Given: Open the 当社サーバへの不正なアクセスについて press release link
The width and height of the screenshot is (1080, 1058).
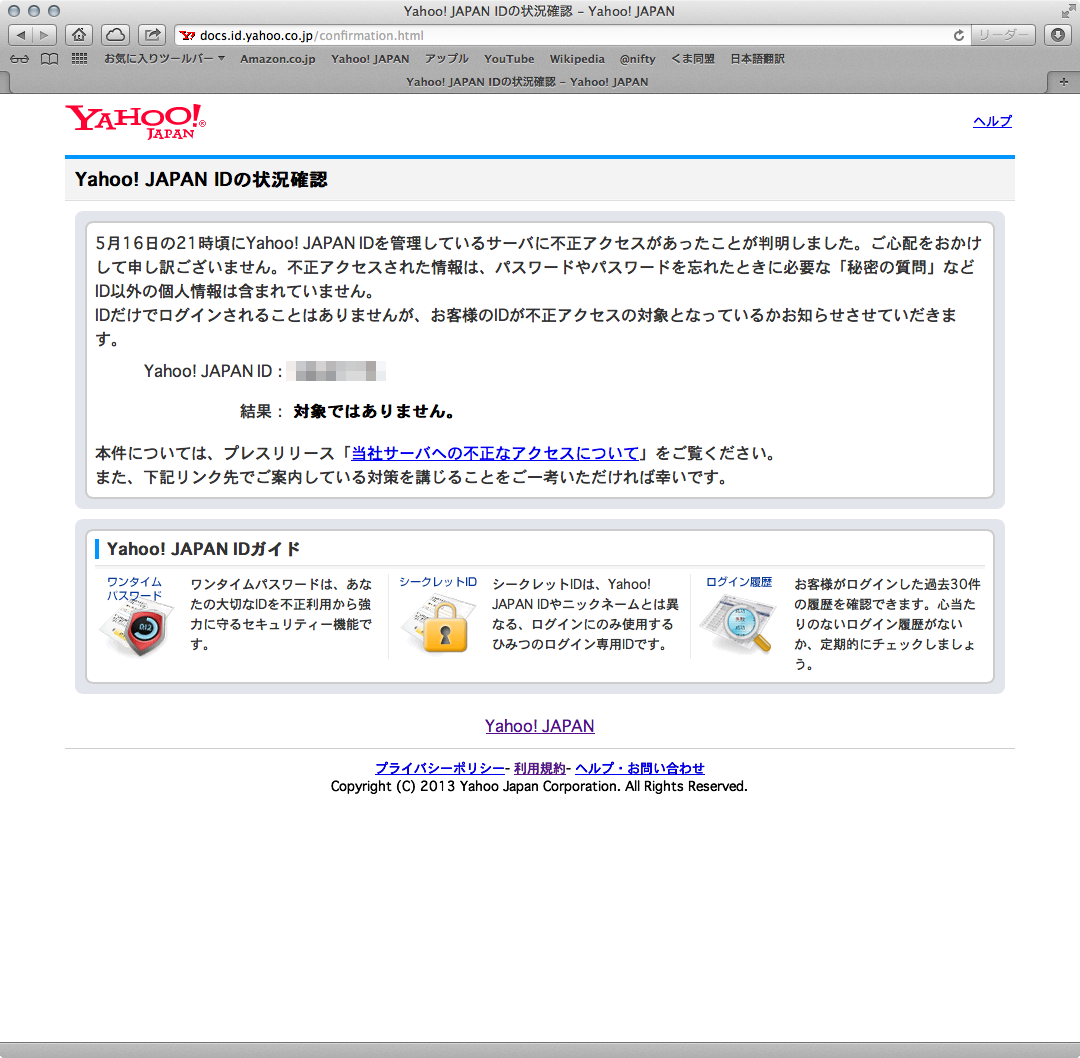Looking at the screenshot, I should (495, 453).
